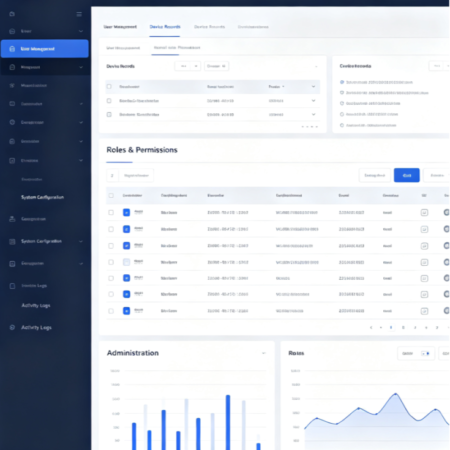
Task: Flip the toggle switch in Roles chart header
Action: tap(425, 353)
